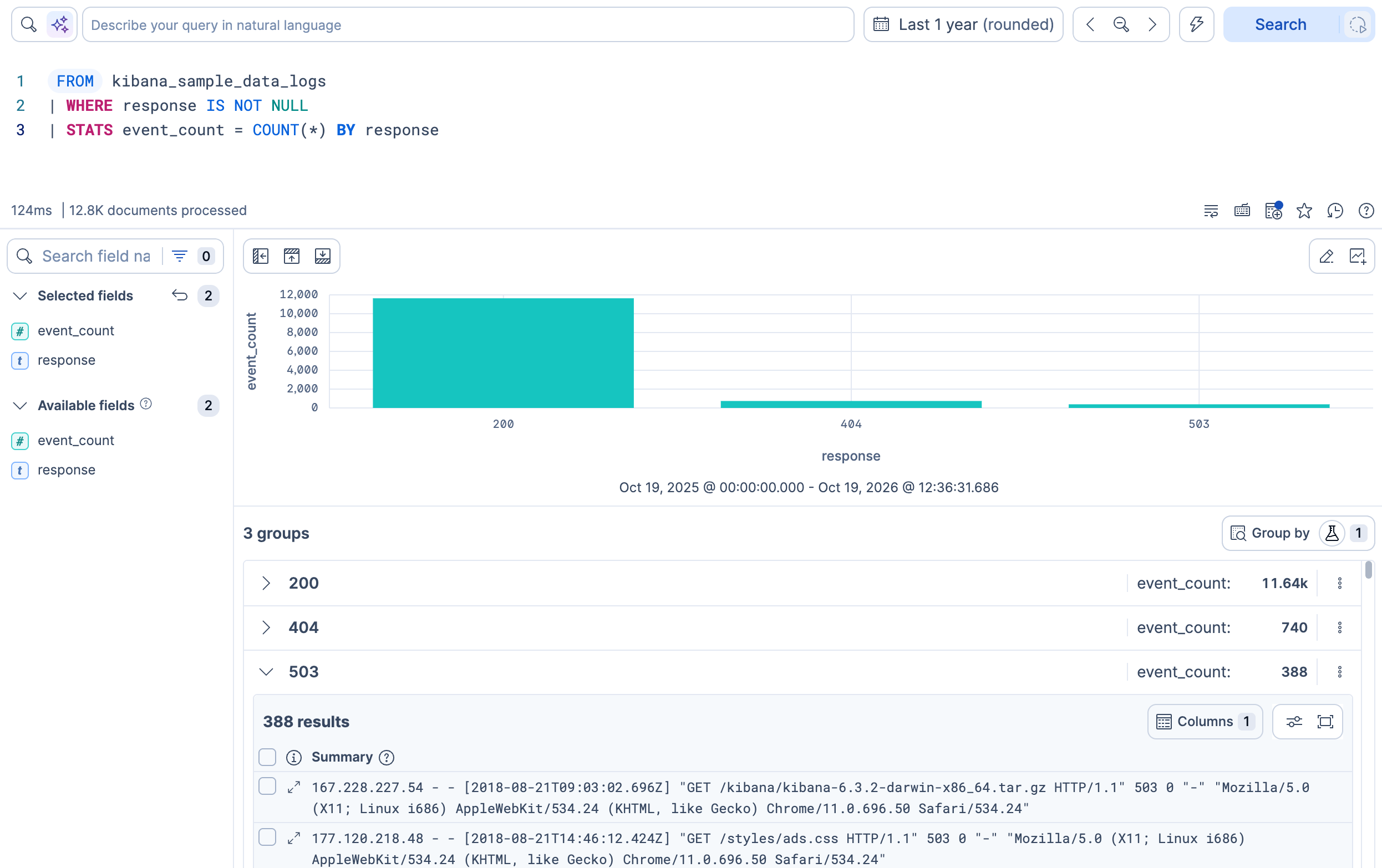Select response under Available fields
The width and height of the screenshot is (1382, 868).
click(x=67, y=470)
